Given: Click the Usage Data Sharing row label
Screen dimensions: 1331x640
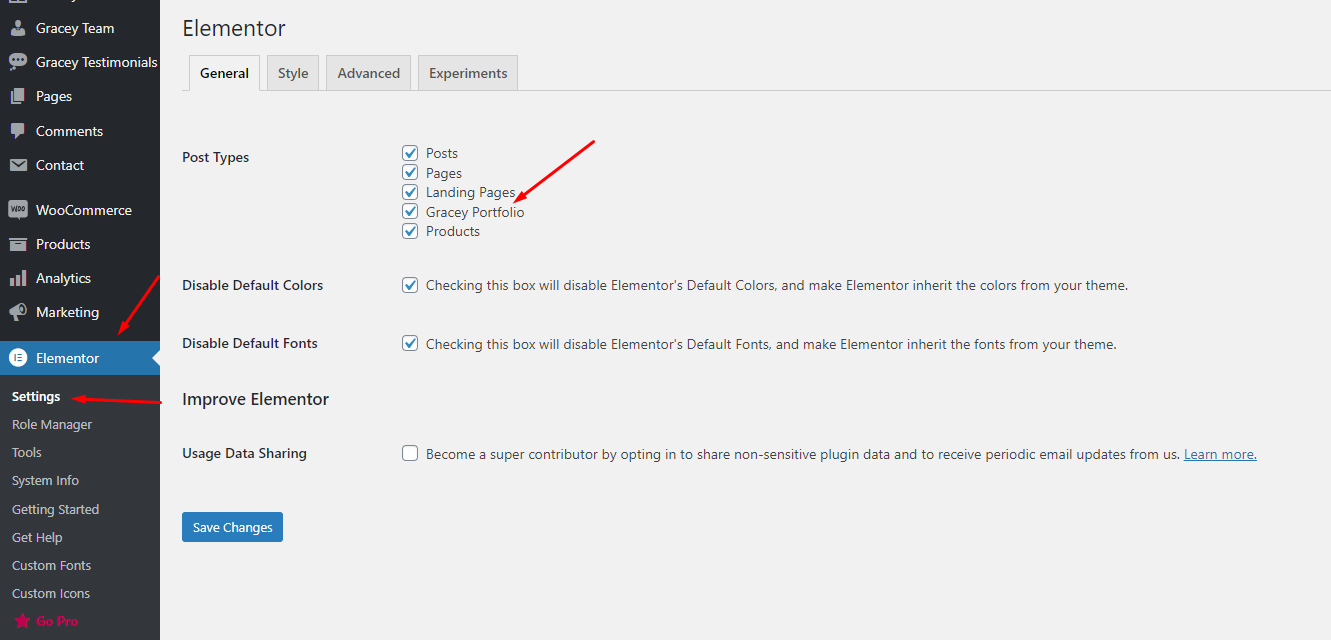Looking at the screenshot, I should 244,453.
